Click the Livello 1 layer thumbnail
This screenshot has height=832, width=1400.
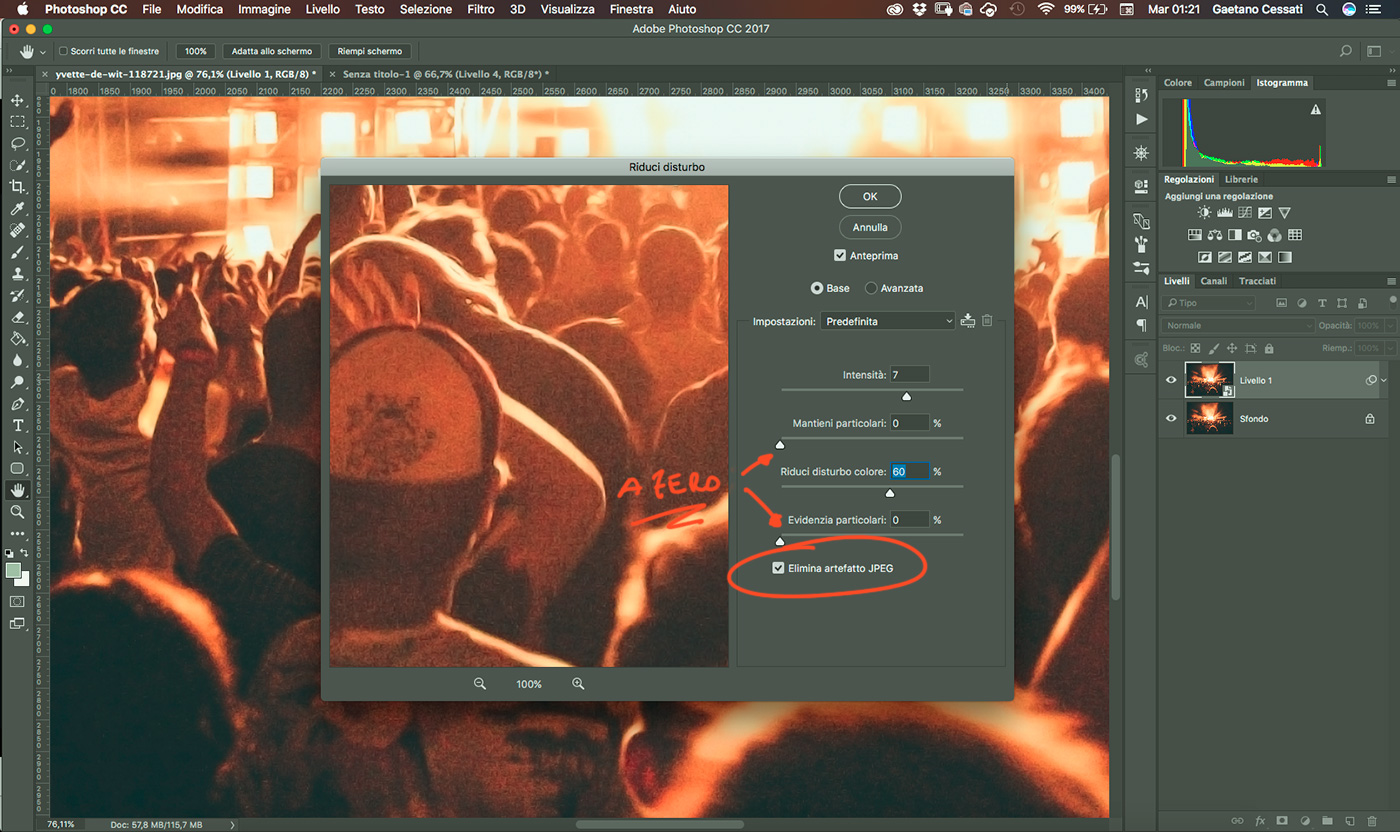click(x=1210, y=380)
